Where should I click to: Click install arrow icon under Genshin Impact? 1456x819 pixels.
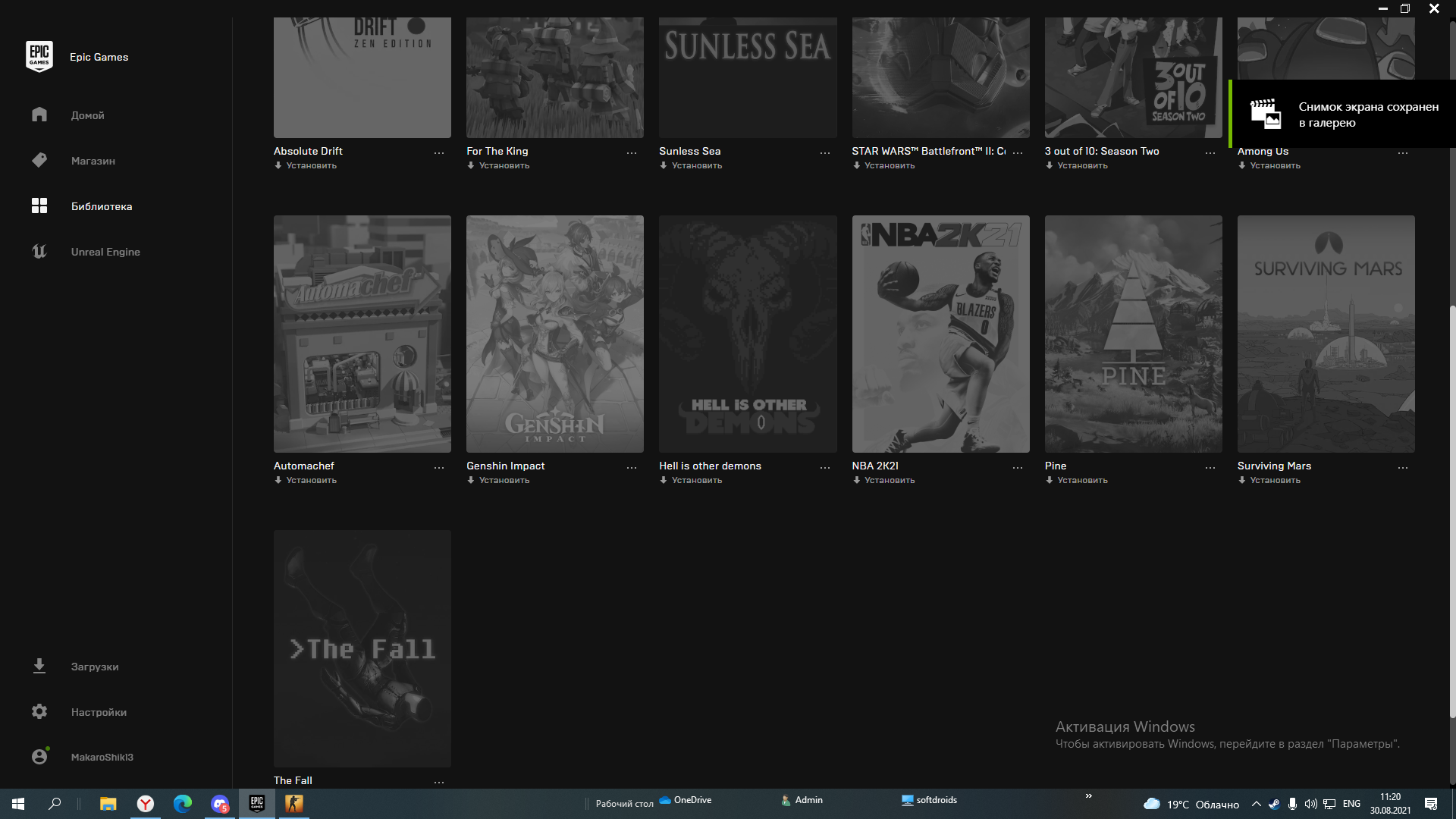[471, 480]
